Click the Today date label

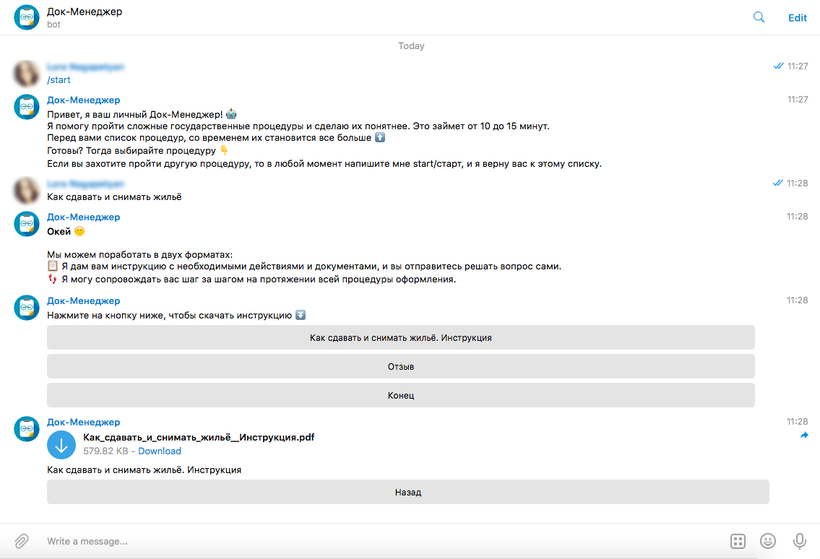(x=411, y=46)
